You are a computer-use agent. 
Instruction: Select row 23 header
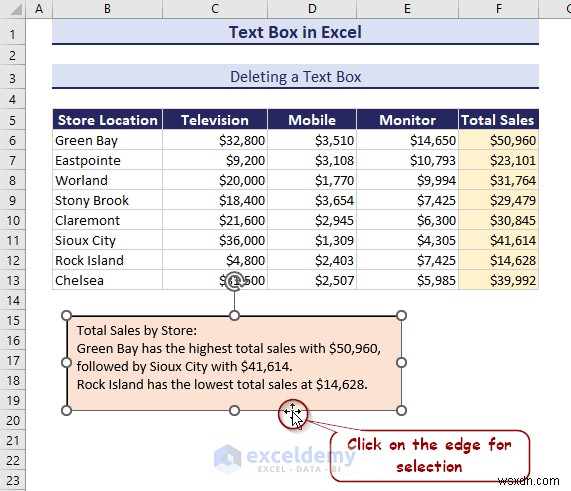click(13, 480)
